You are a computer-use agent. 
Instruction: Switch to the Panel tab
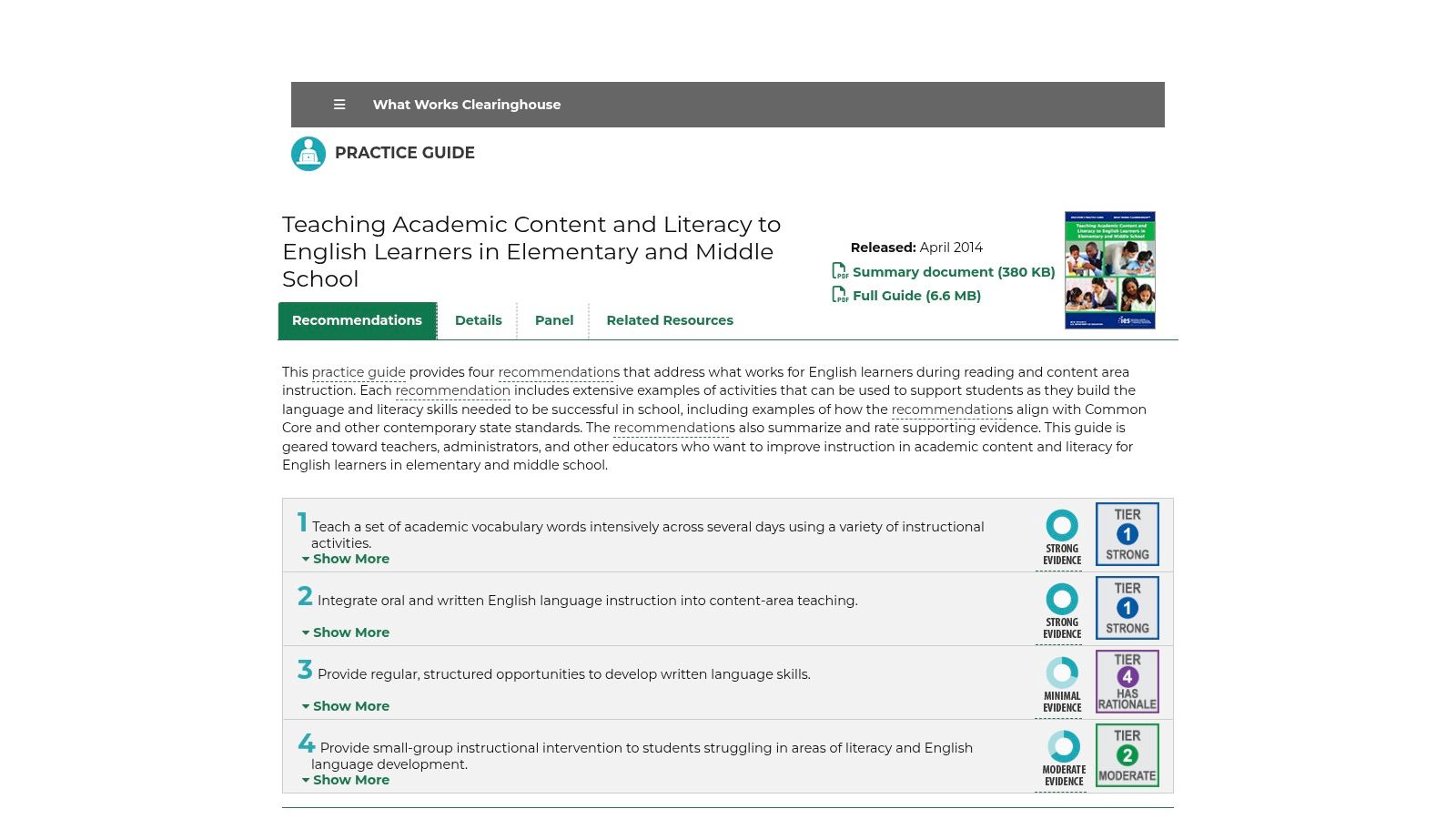tap(554, 320)
